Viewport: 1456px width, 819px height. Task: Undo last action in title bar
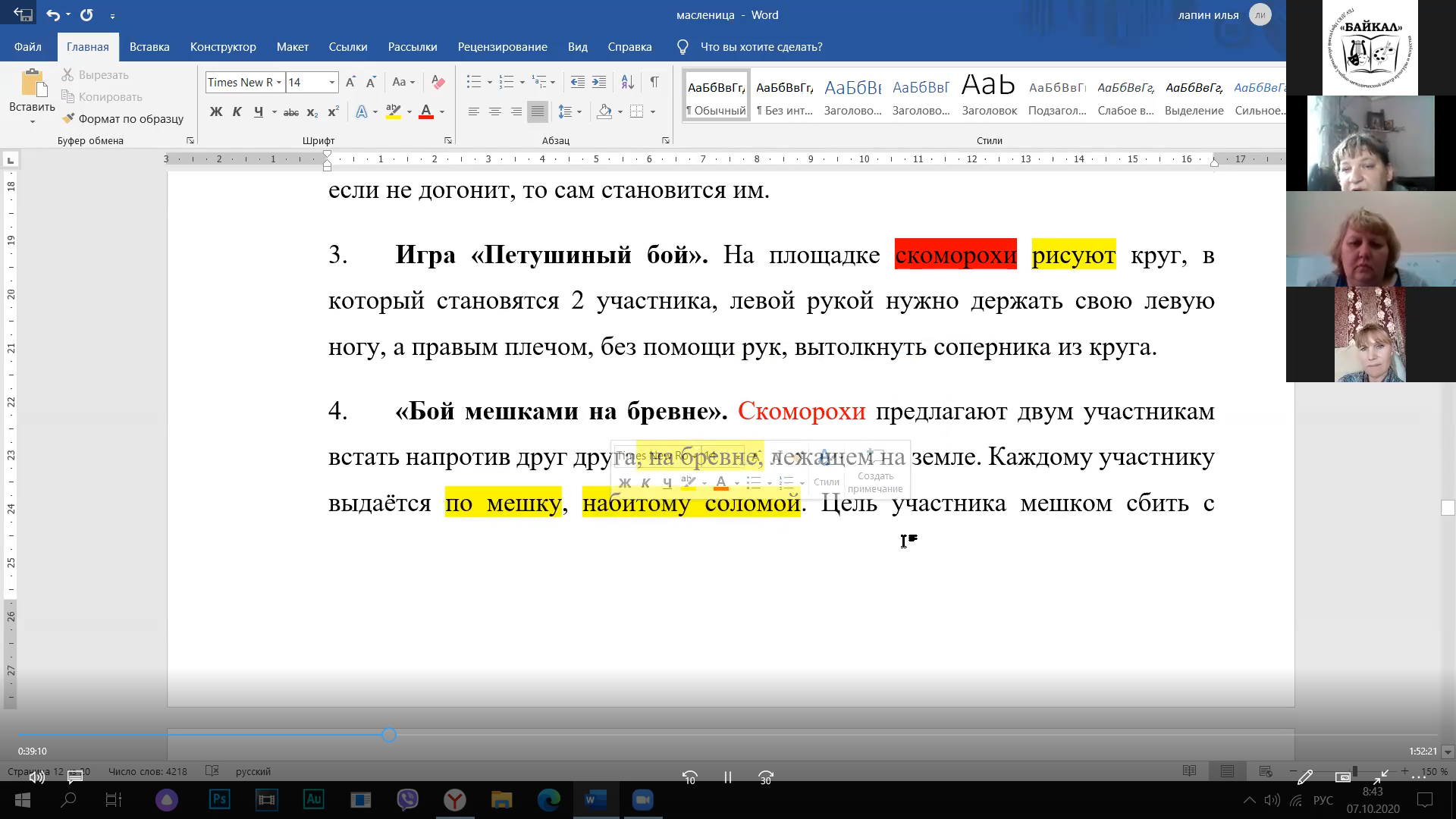pyautogui.click(x=52, y=14)
